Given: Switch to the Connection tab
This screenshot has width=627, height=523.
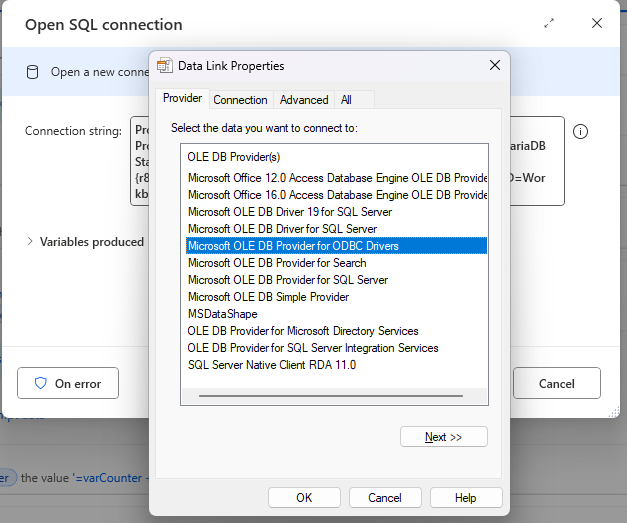Looking at the screenshot, I should (x=240, y=99).
